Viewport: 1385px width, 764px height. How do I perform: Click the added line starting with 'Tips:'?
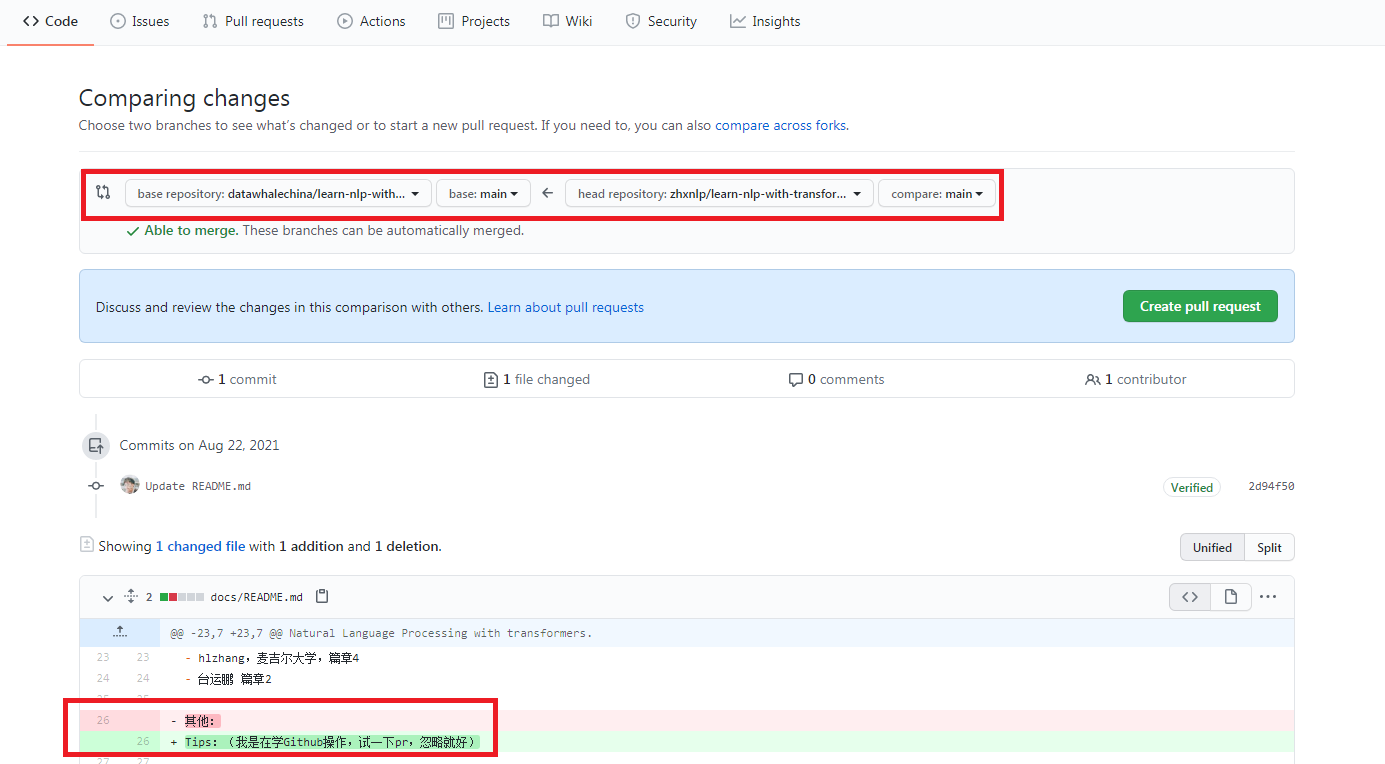332,742
